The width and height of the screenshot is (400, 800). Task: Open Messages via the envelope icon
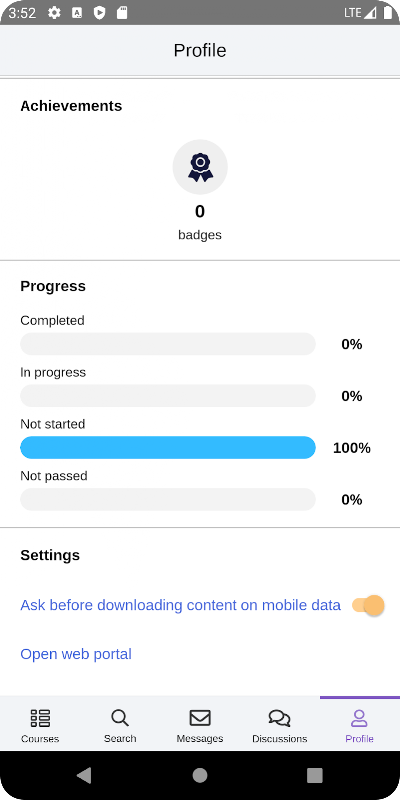pos(200,718)
